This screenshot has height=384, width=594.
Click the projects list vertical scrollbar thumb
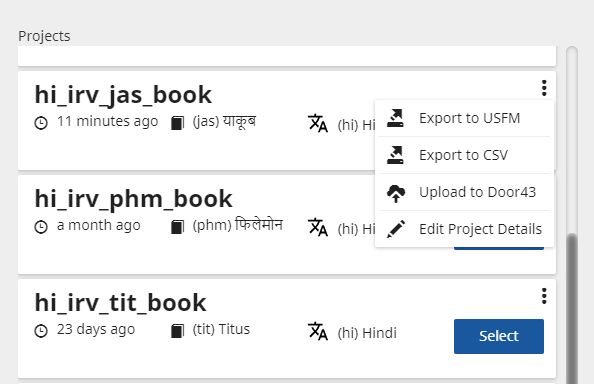point(572,309)
